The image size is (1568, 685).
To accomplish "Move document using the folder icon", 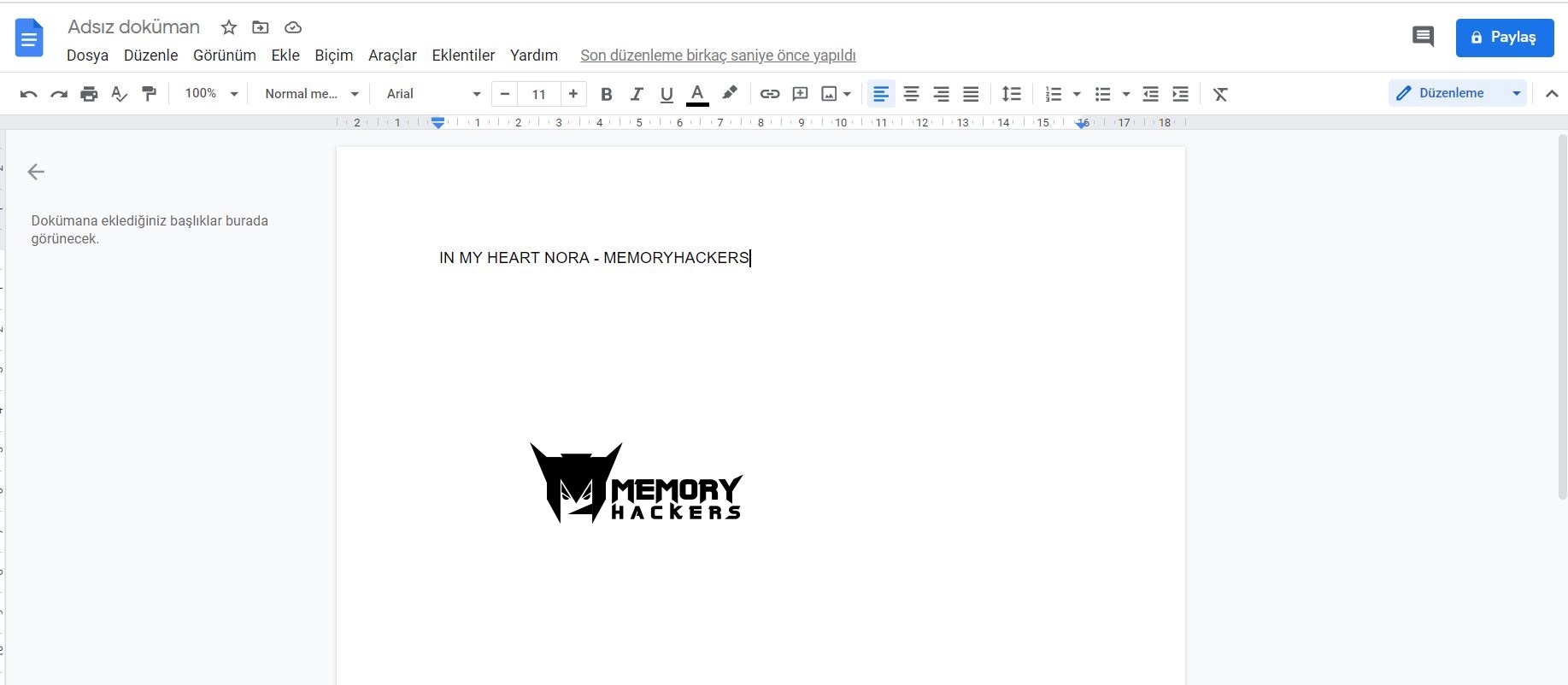I will click(261, 27).
